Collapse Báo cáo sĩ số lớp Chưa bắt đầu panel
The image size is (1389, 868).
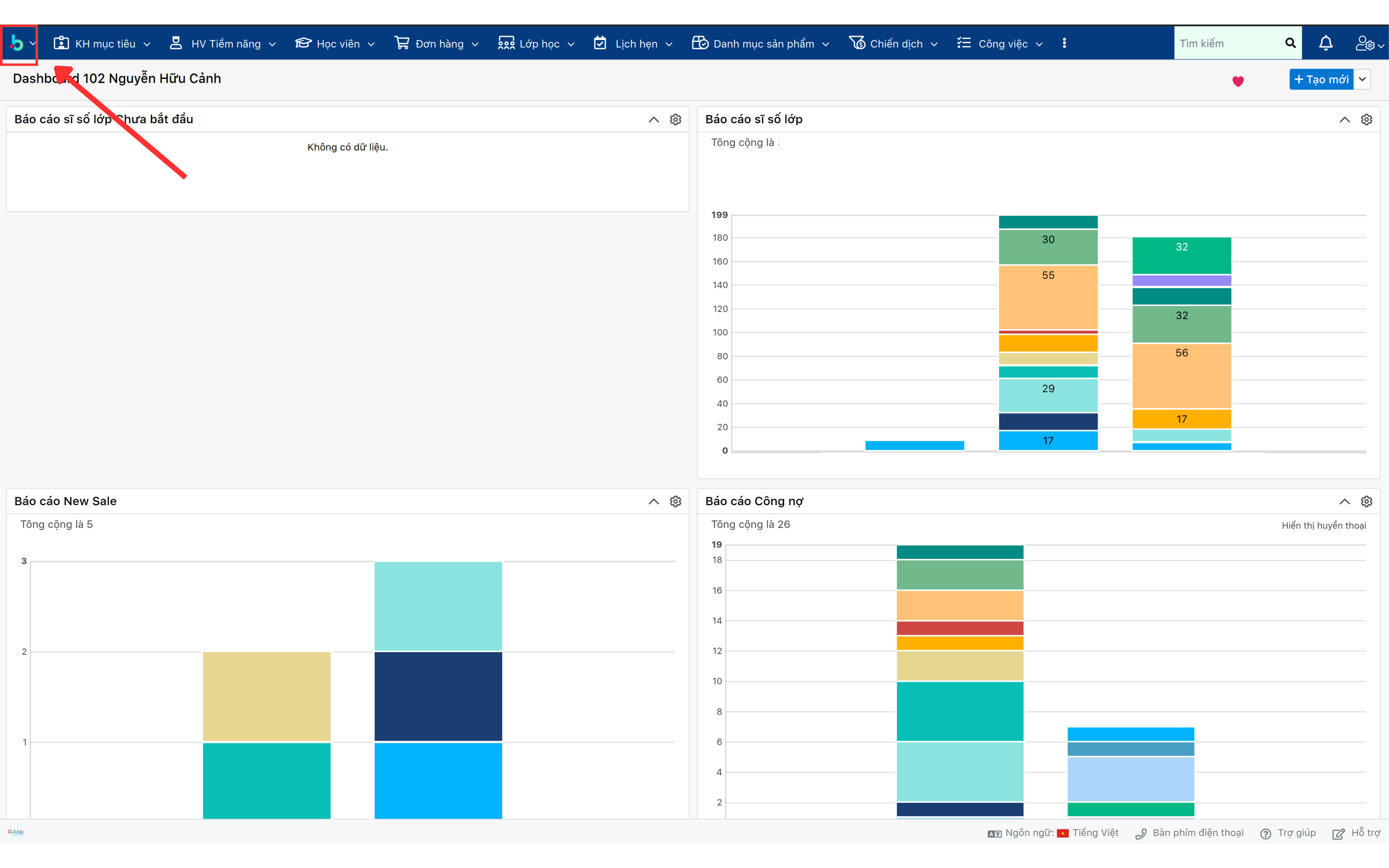[654, 119]
